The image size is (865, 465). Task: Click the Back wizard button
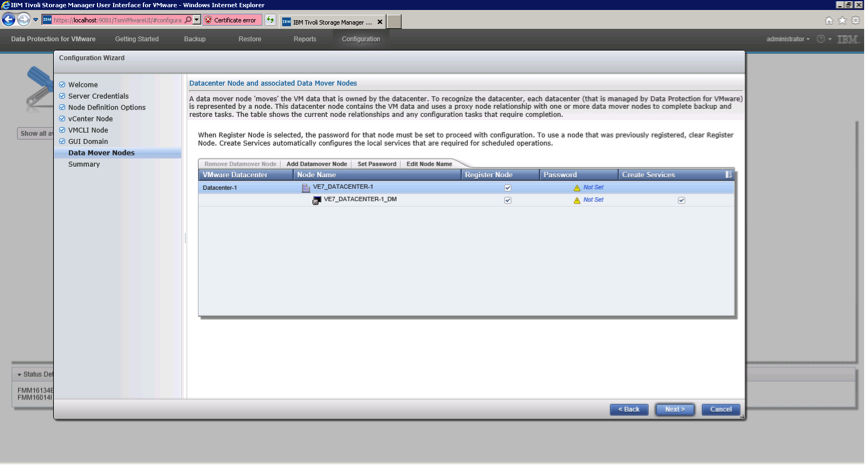629,410
